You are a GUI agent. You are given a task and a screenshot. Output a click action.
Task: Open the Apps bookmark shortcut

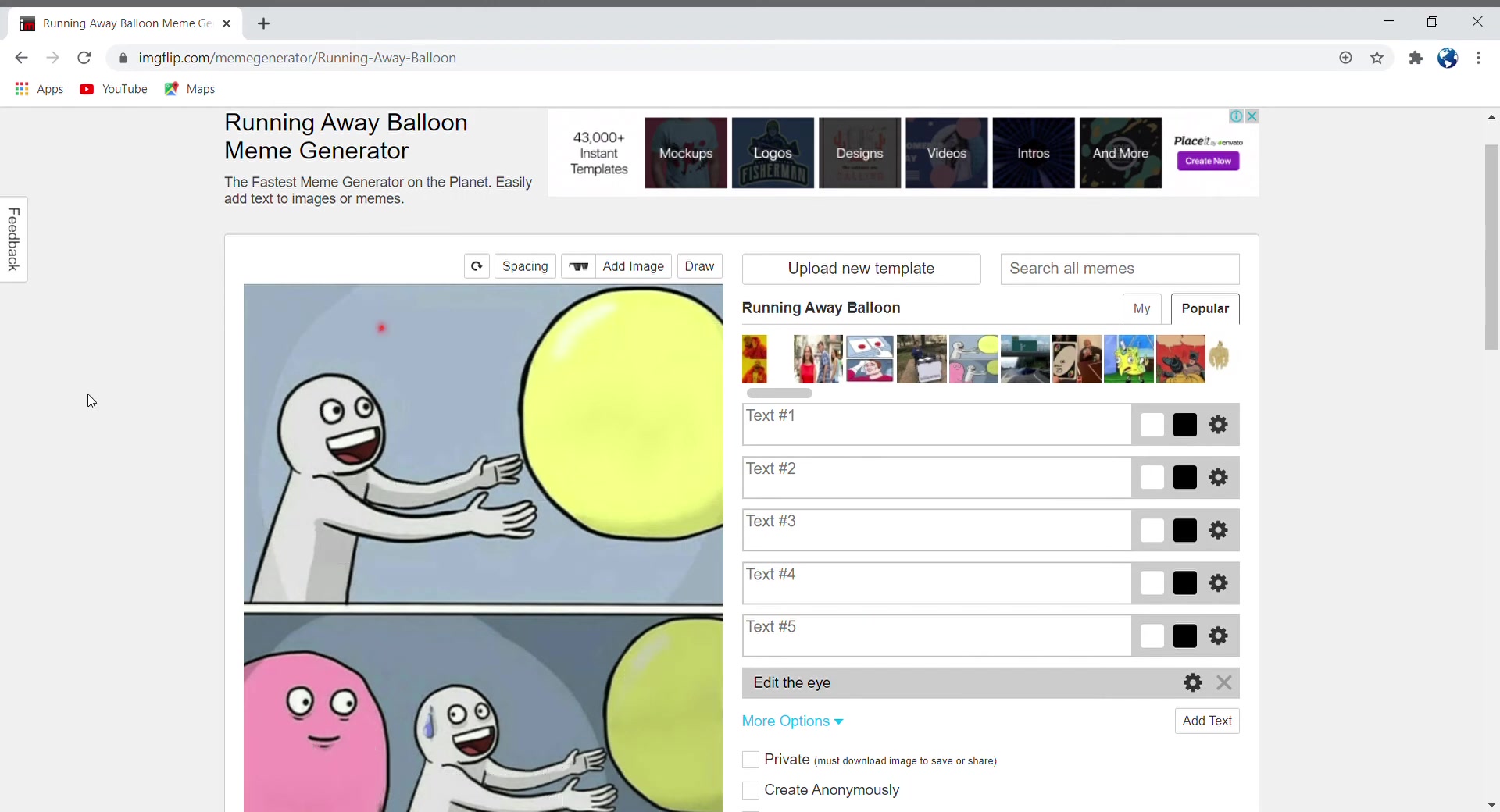click(39, 89)
